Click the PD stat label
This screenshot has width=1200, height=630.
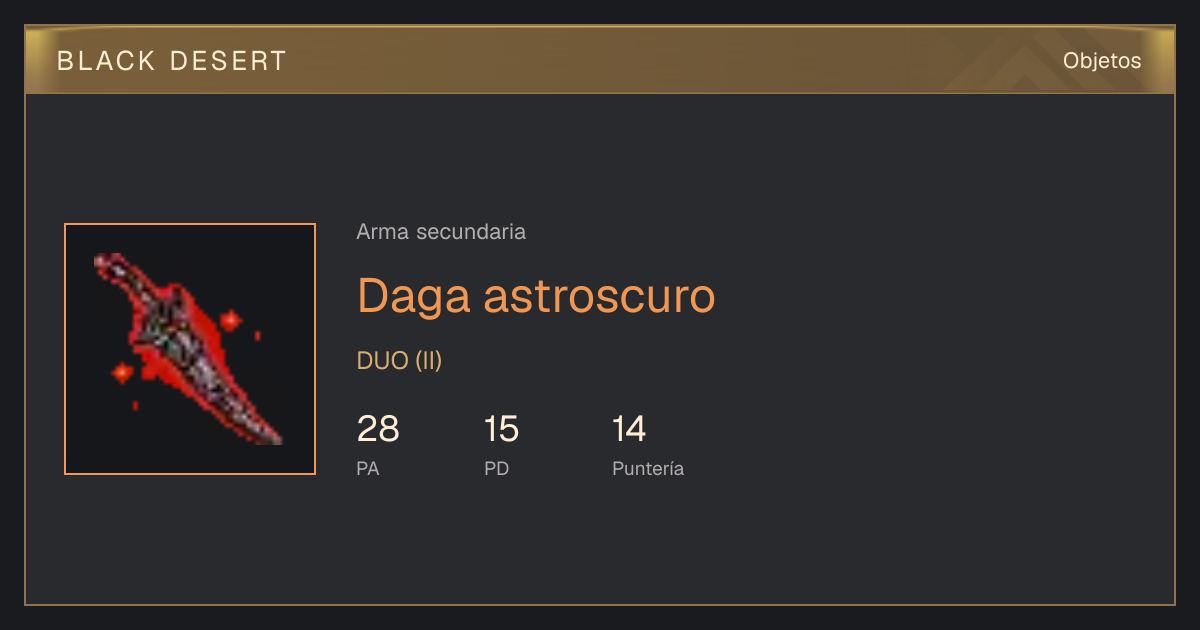[497, 468]
